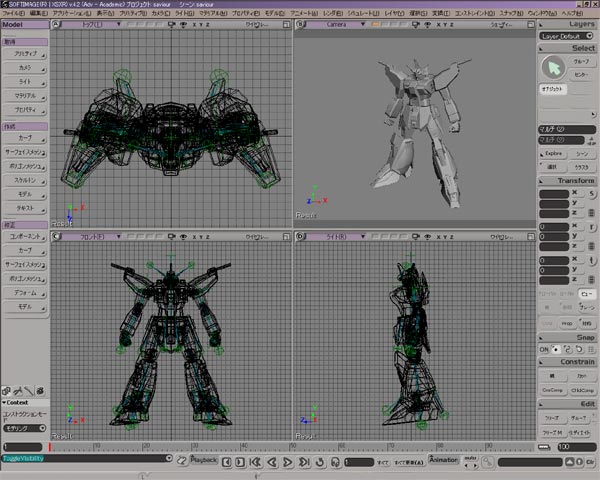600x480 pixels.
Task: Toggle the eye icon in Top viewport header
Action: (184, 24)
